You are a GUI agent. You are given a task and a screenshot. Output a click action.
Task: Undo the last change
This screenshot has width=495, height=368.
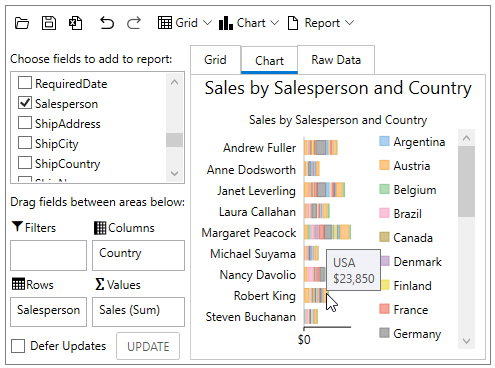point(107,23)
